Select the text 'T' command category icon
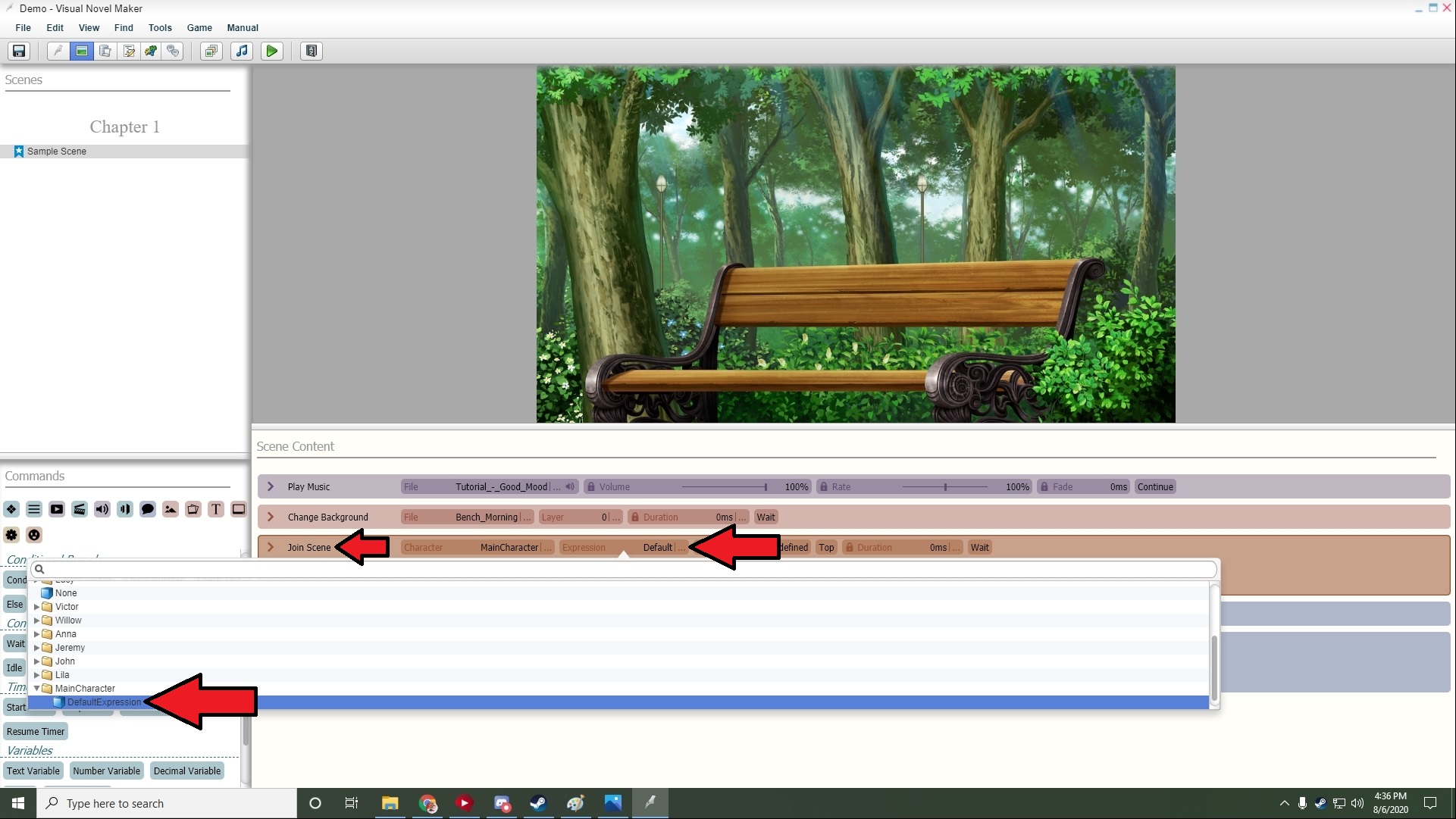Viewport: 1456px width, 819px height. [x=216, y=509]
